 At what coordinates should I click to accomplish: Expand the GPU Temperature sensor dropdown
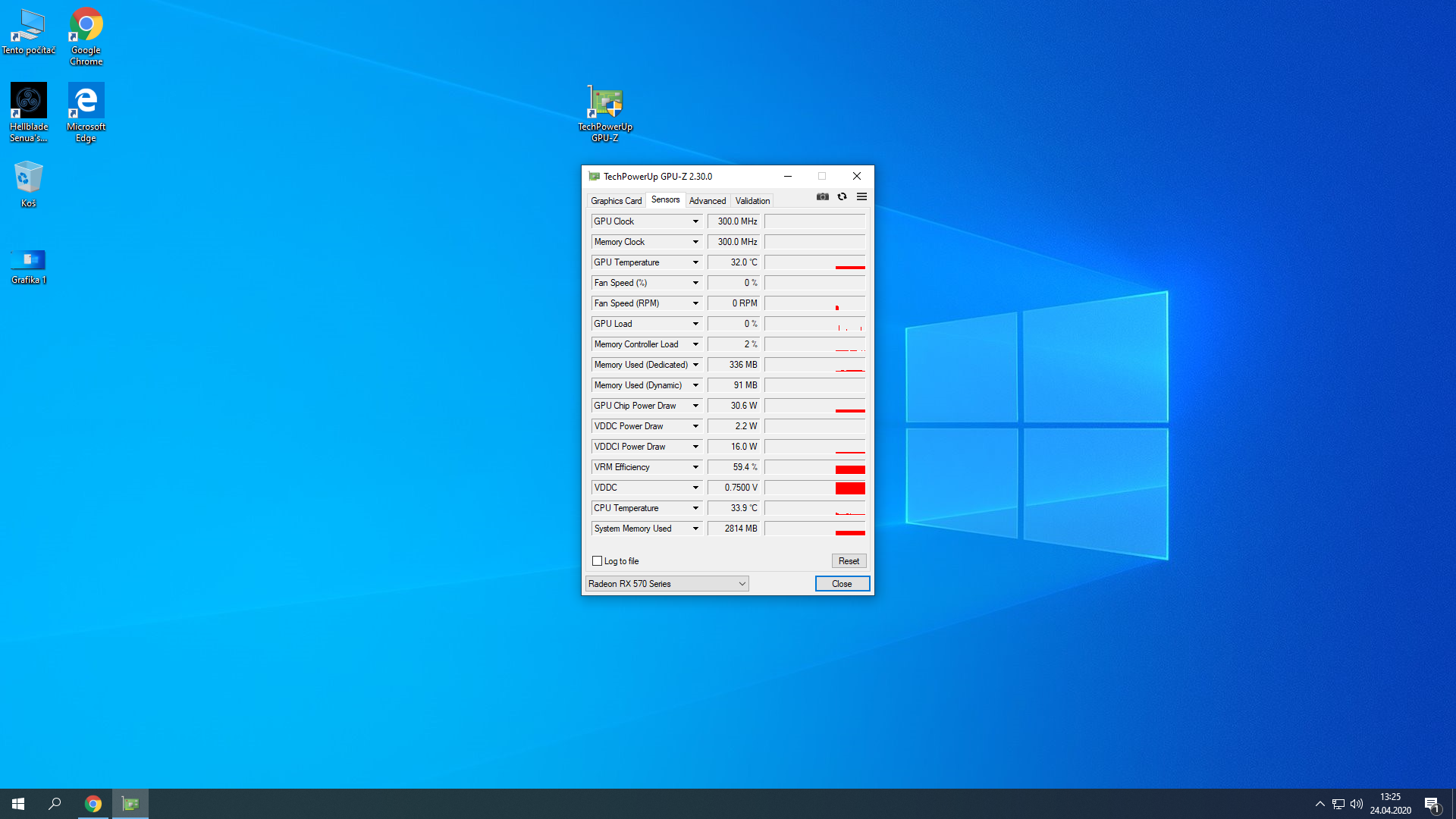point(695,262)
